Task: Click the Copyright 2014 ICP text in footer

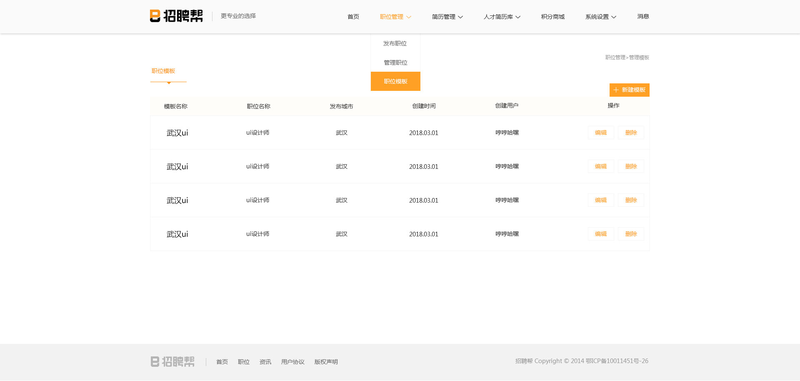Action: [582, 361]
